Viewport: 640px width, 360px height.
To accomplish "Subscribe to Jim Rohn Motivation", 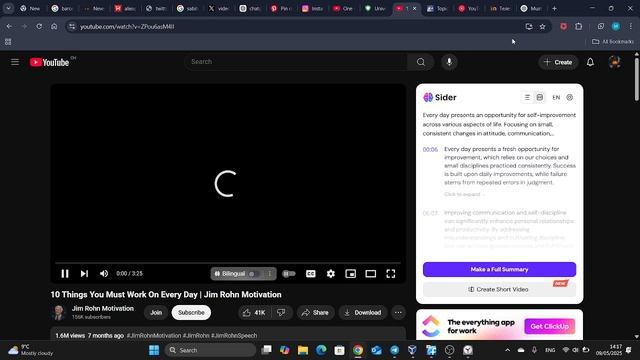I will [x=191, y=313].
